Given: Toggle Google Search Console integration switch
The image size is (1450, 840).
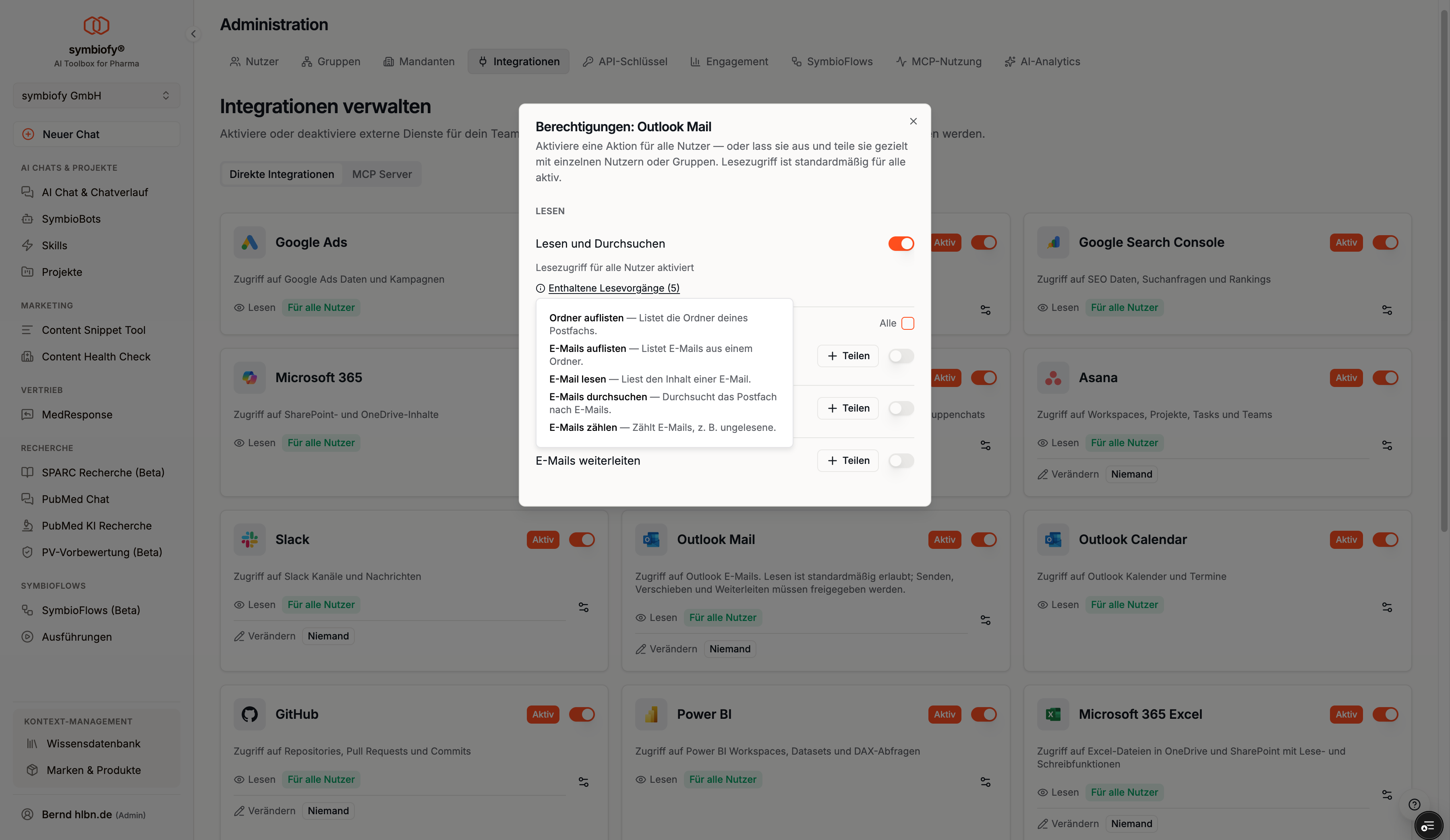Looking at the screenshot, I should coord(1385,242).
